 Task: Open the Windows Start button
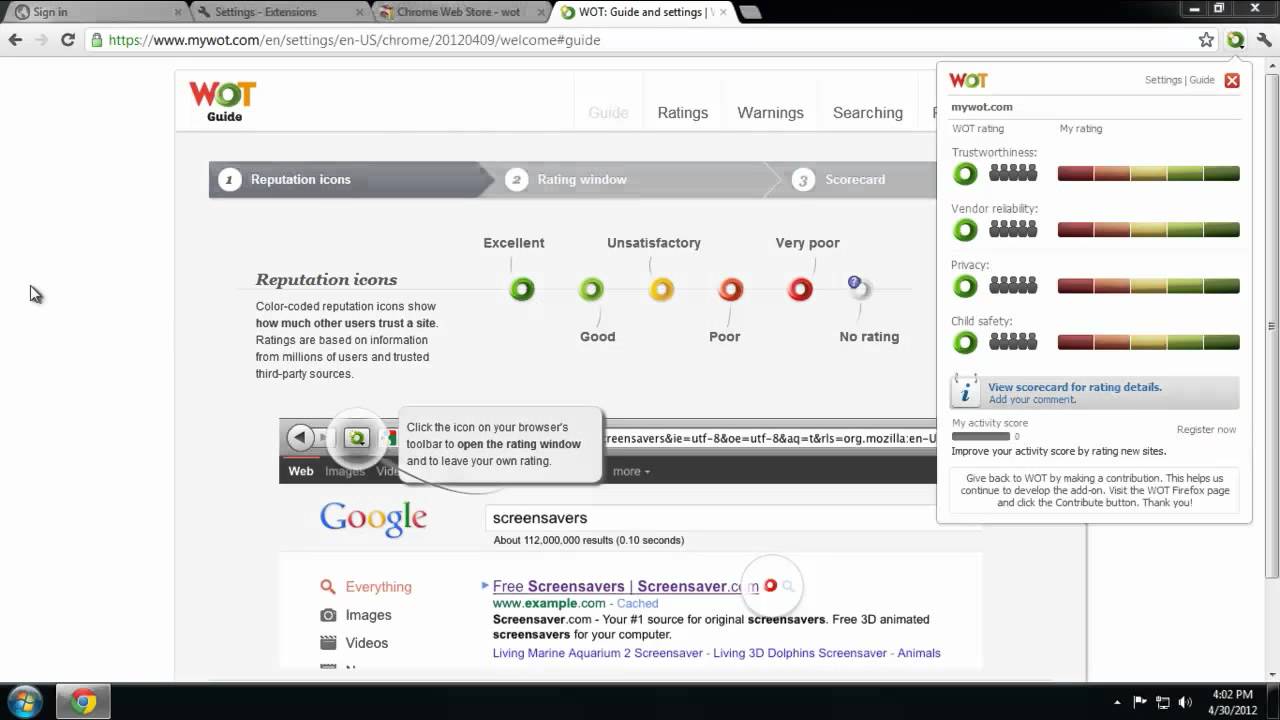coord(23,701)
